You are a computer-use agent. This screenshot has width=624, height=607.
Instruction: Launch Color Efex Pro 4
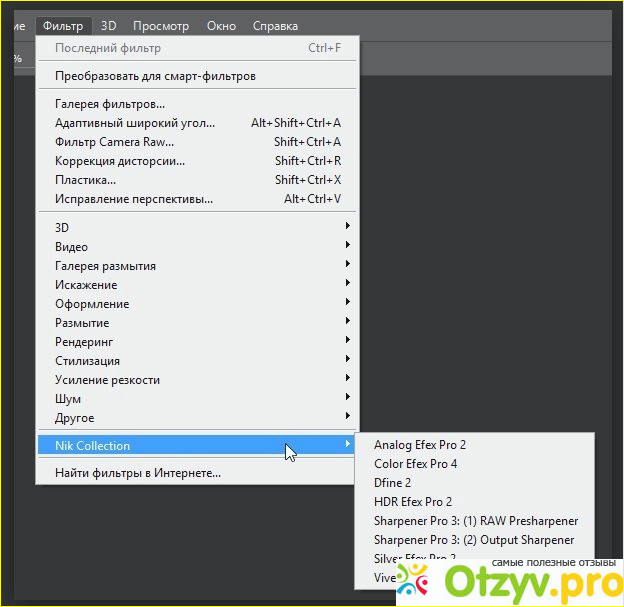(x=415, y=464)
